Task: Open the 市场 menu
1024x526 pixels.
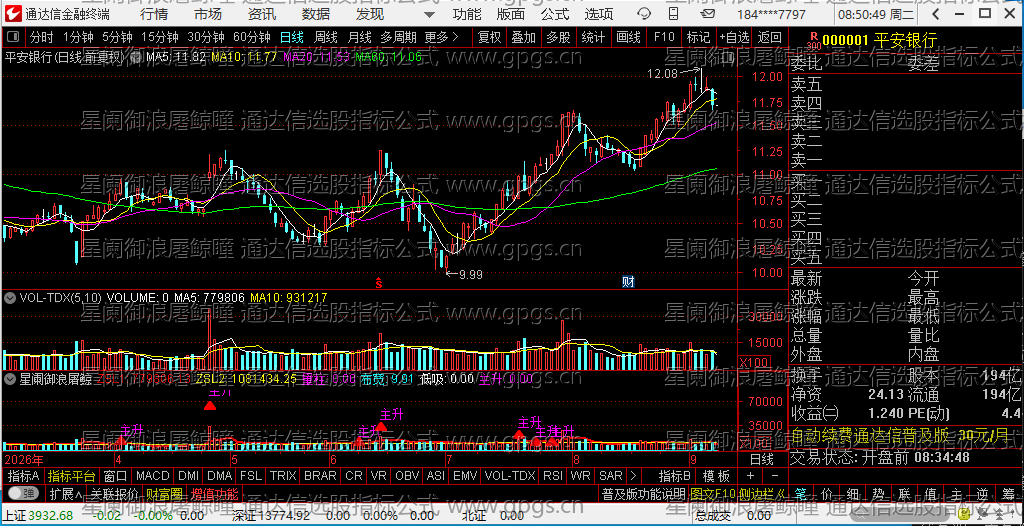Action: (x=208, y=14)
